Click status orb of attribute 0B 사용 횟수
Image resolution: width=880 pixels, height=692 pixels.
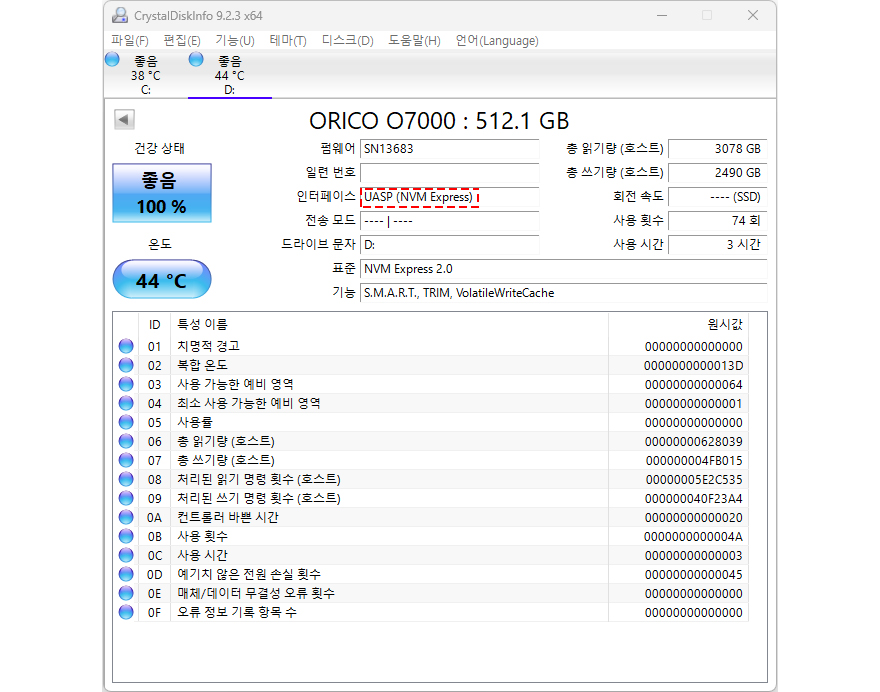tap(126, 537)
